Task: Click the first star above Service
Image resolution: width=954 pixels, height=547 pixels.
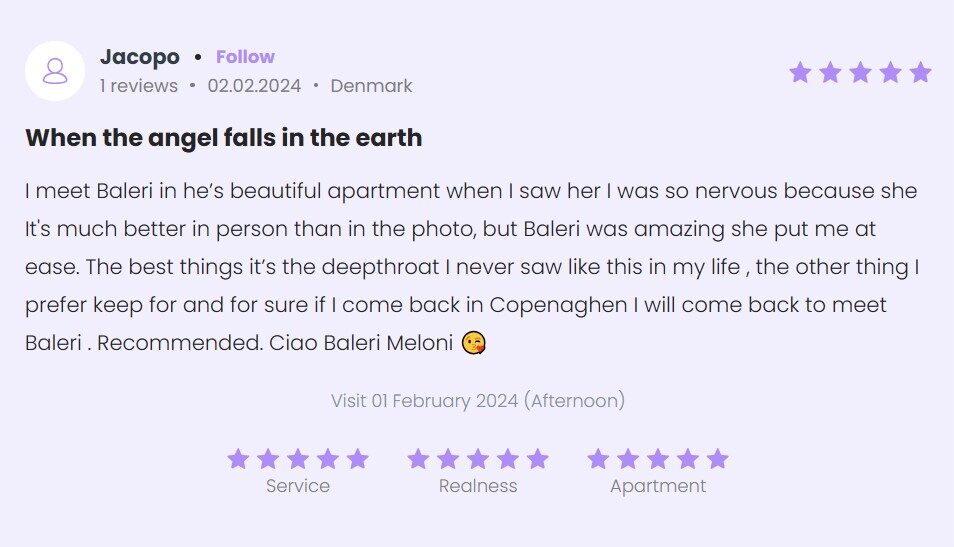Action: pyautogui.click(x=238, y=459)
